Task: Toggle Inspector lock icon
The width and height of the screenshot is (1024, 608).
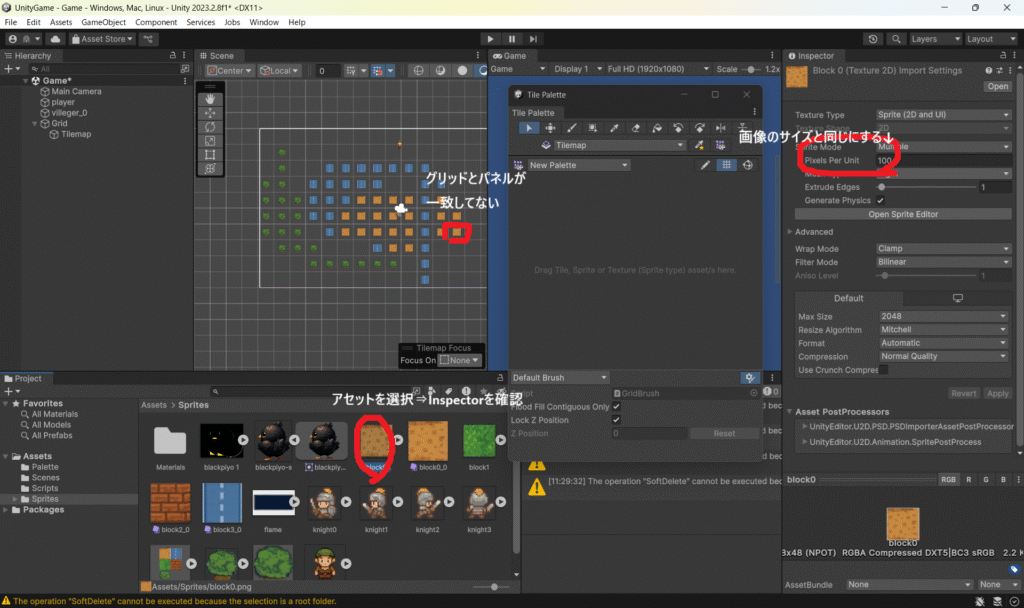Action: tap(1003, 56)
